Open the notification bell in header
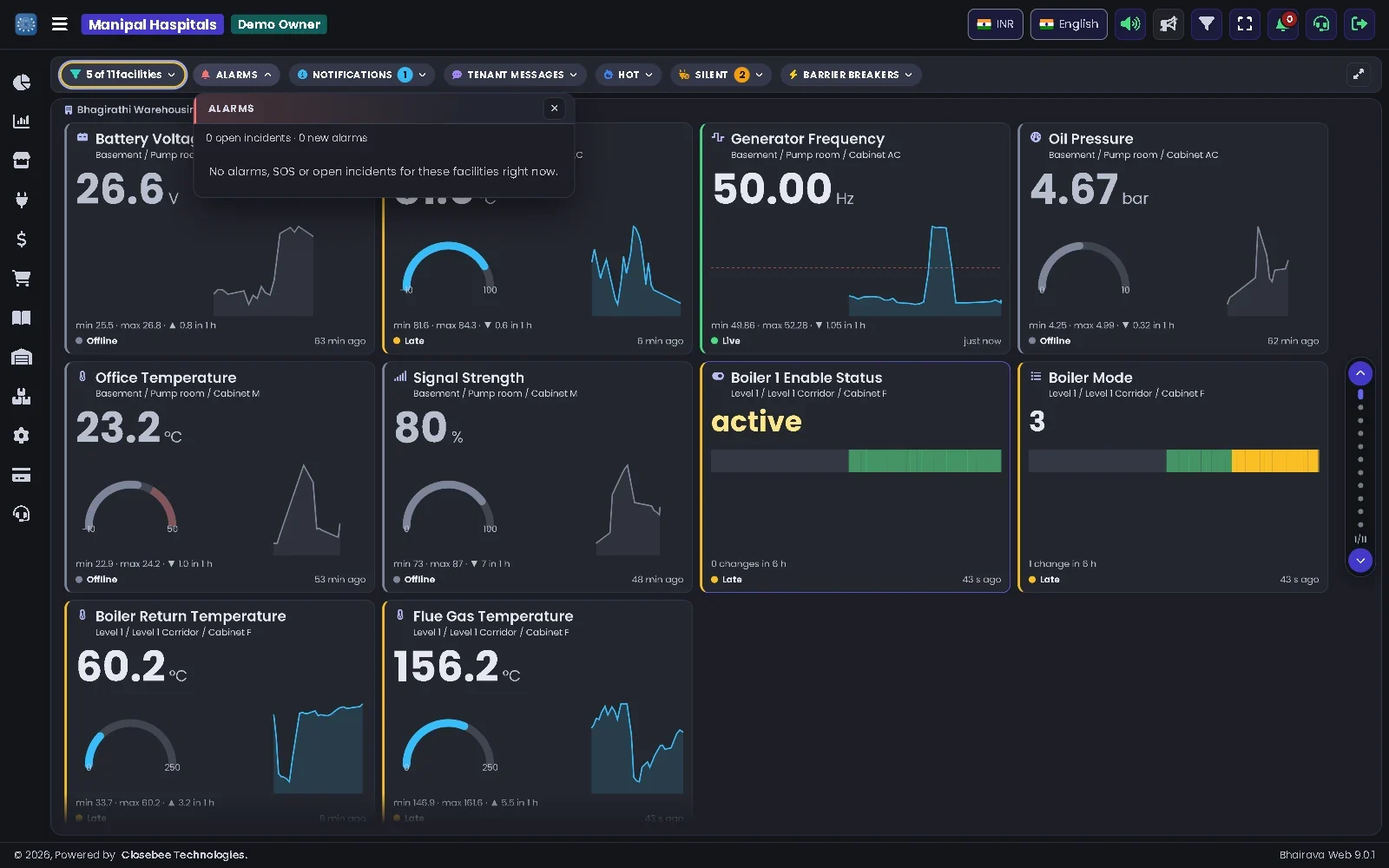Screen dimensions: 1389x868 [x=1283, y=24]
